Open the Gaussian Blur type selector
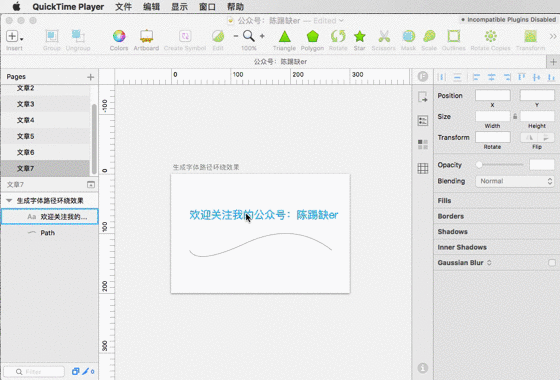 point(489,262)
